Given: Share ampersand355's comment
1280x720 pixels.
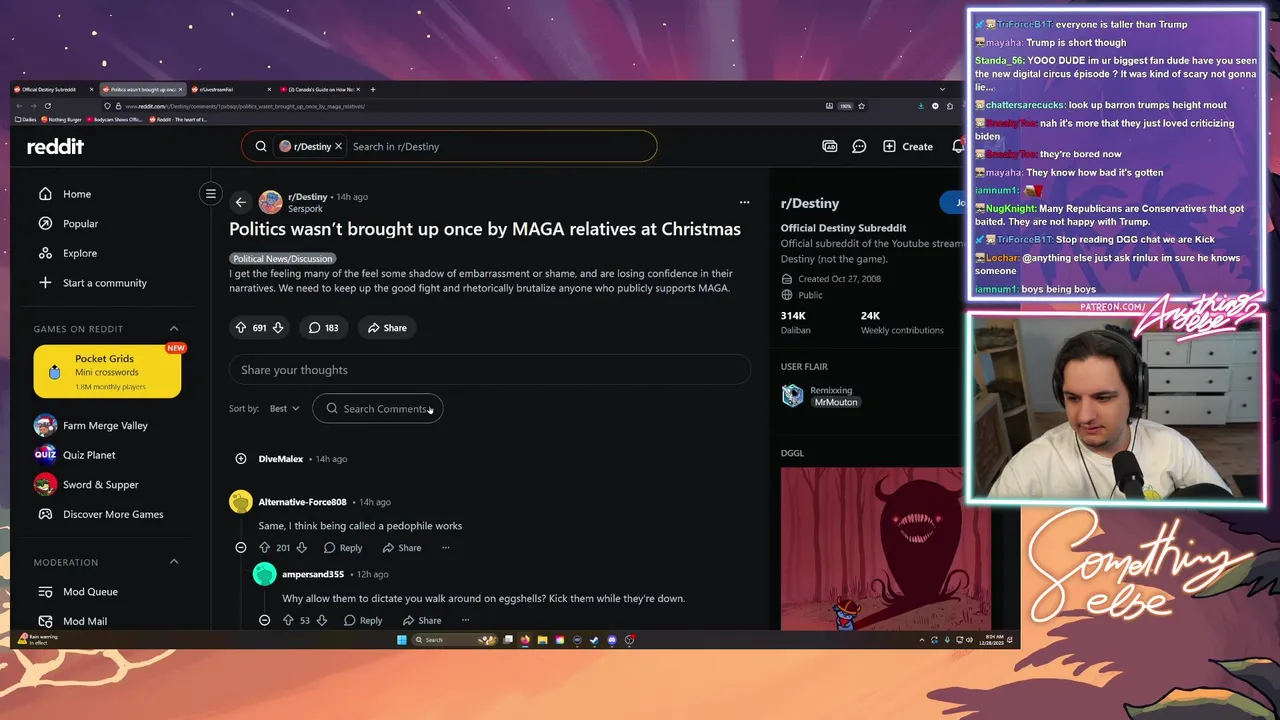Looking at the screenshot, I should coord(421,620).
